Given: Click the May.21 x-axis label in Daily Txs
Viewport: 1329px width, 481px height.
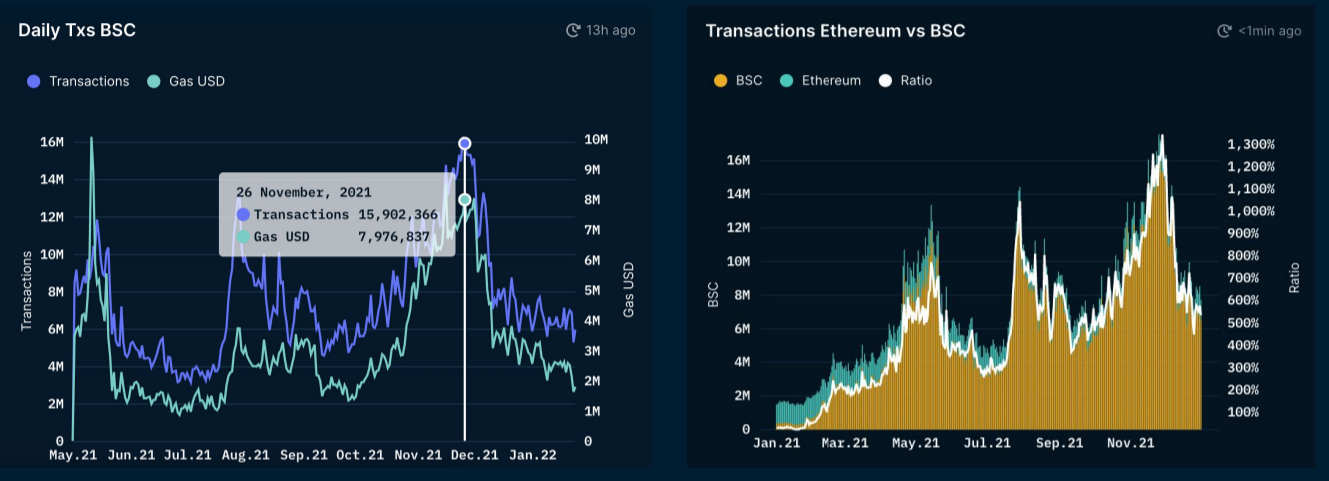Looking at the screenshot, I should click(x=74, y=455).
